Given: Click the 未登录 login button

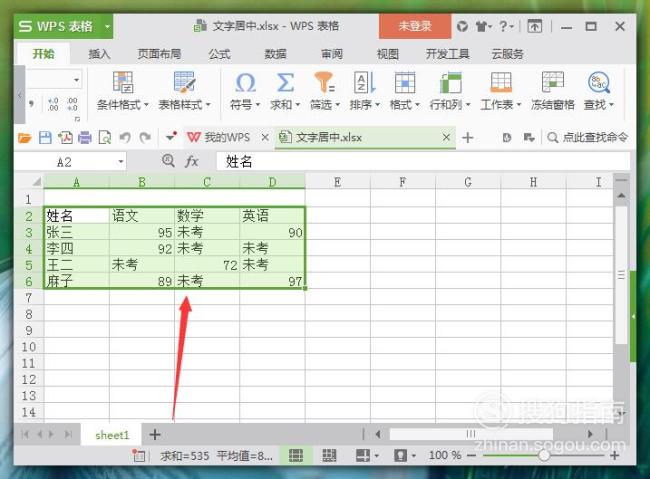Looking at the screenshot, I should 415,26.
